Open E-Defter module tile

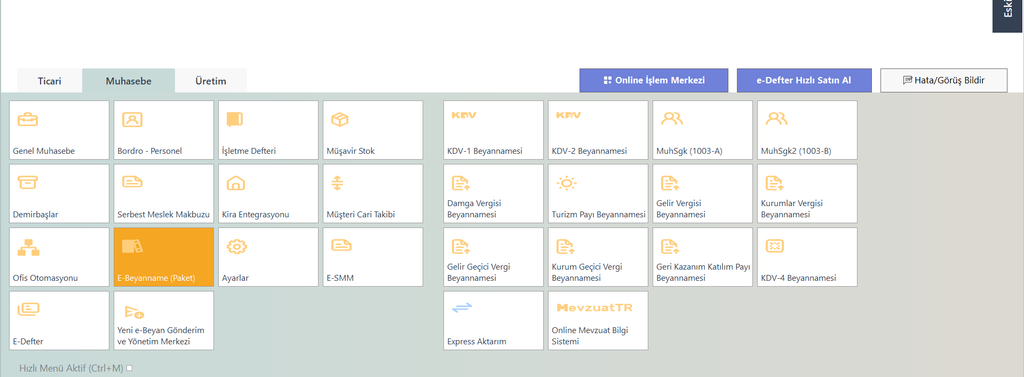pos(59,320)
